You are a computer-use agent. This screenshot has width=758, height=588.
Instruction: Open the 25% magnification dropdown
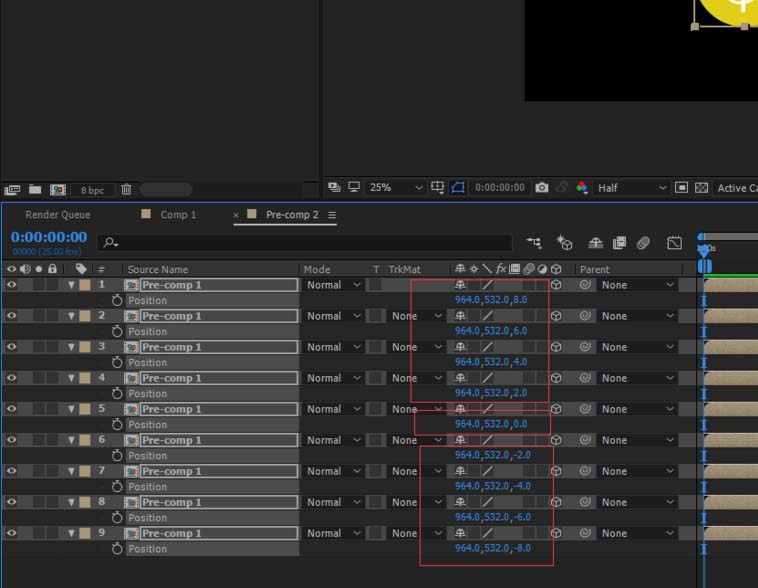coord(395,187)
